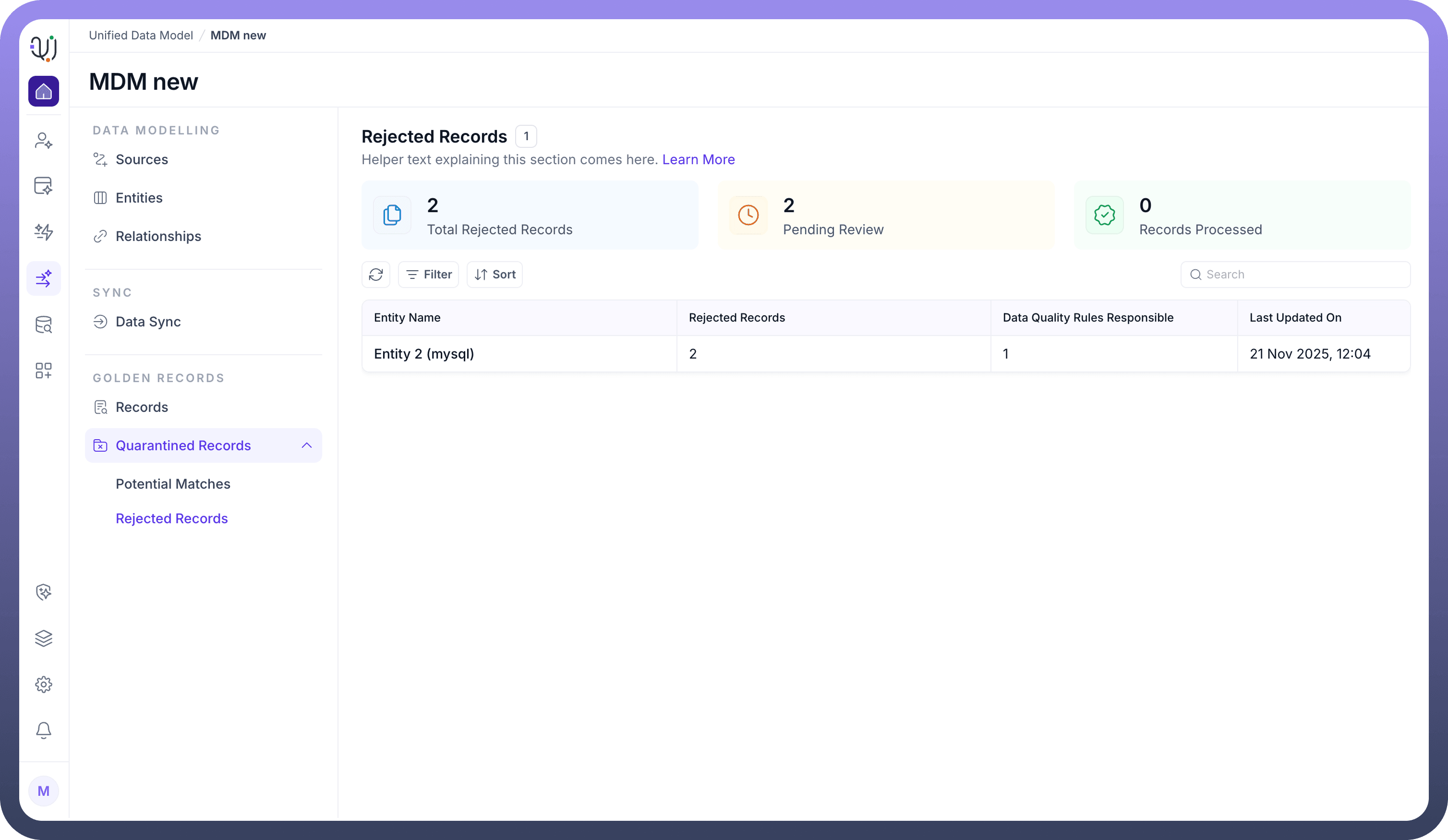The width and height of the screenshot is (1448, 840).
Task: Click the stacked layers icon in sidebar
Action: click(x=44, y=638)
